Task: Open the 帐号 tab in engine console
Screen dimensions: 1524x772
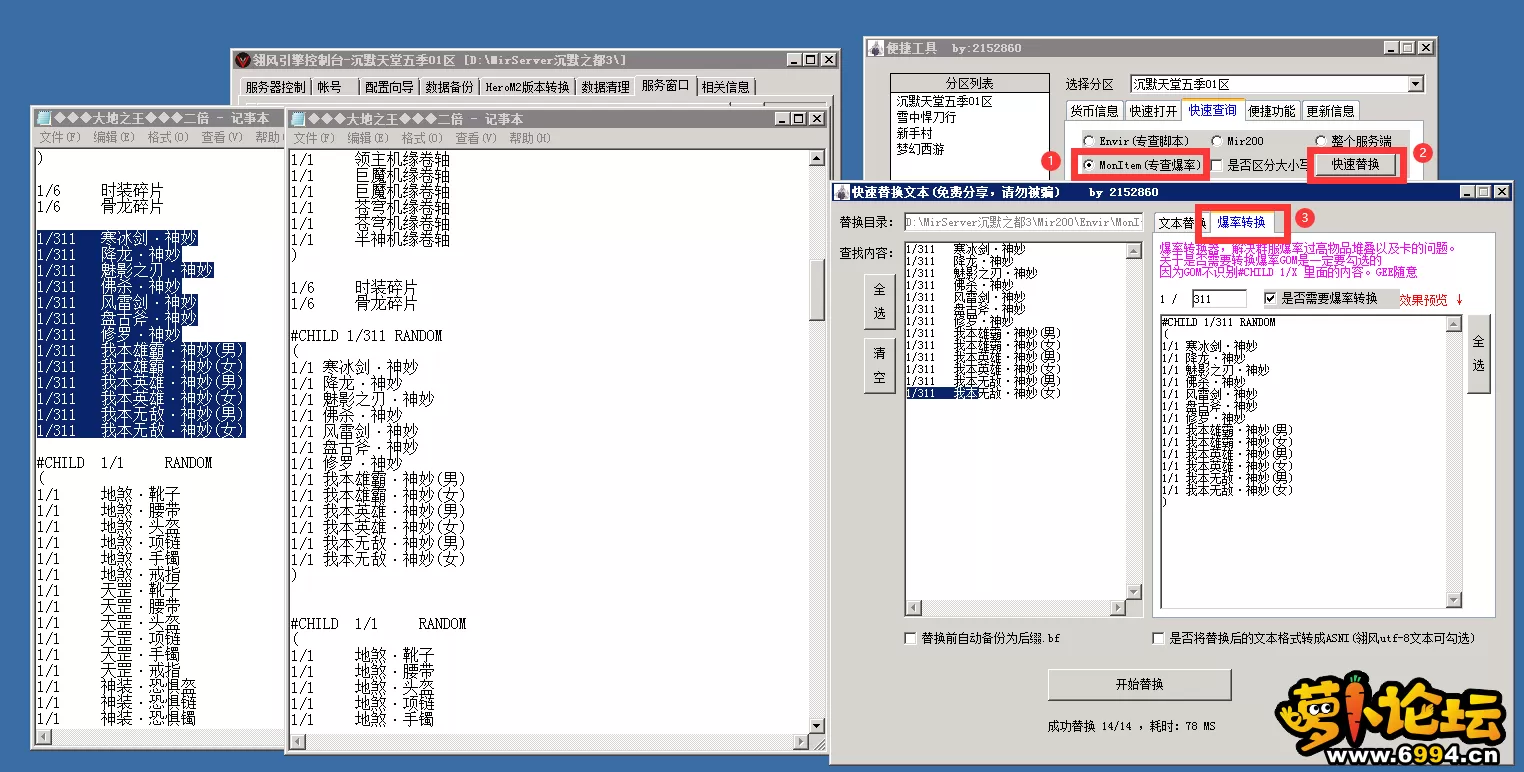Action: coord(333,87)
